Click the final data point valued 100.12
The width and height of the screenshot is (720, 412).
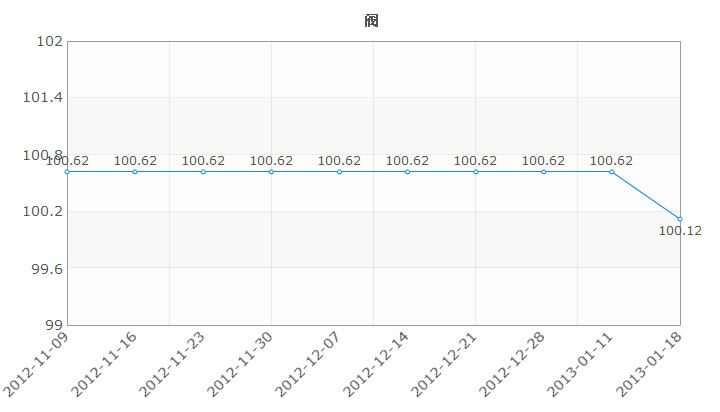(x=680, y=219)
